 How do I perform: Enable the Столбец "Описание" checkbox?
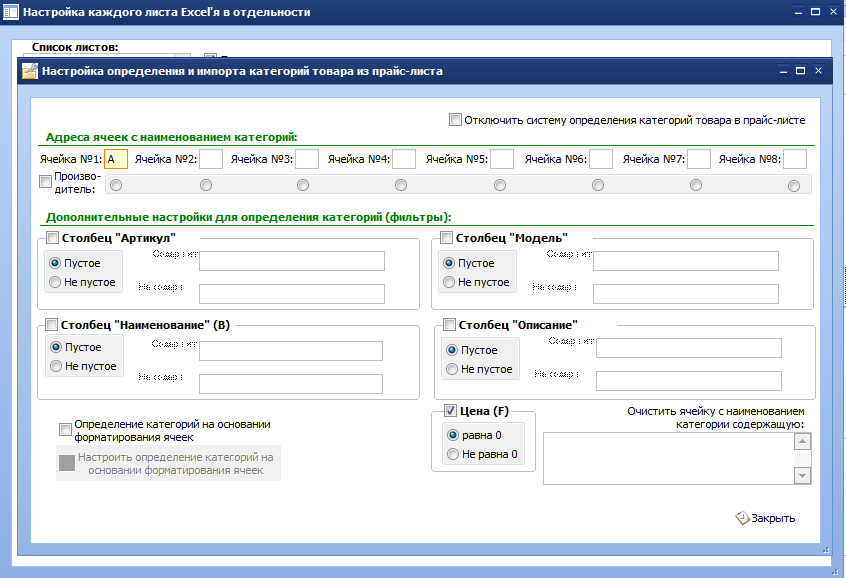[x=449, y=324]
